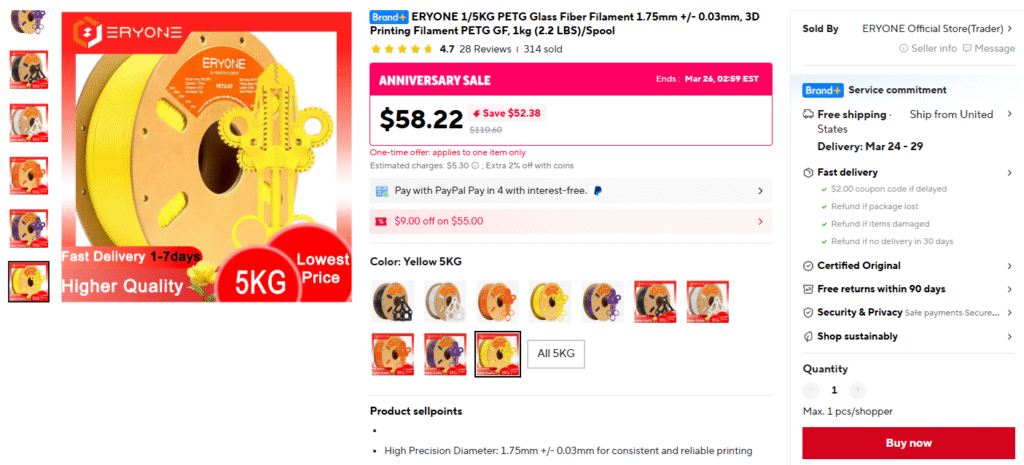Increase quantity with the plus button

pos(857,390)
